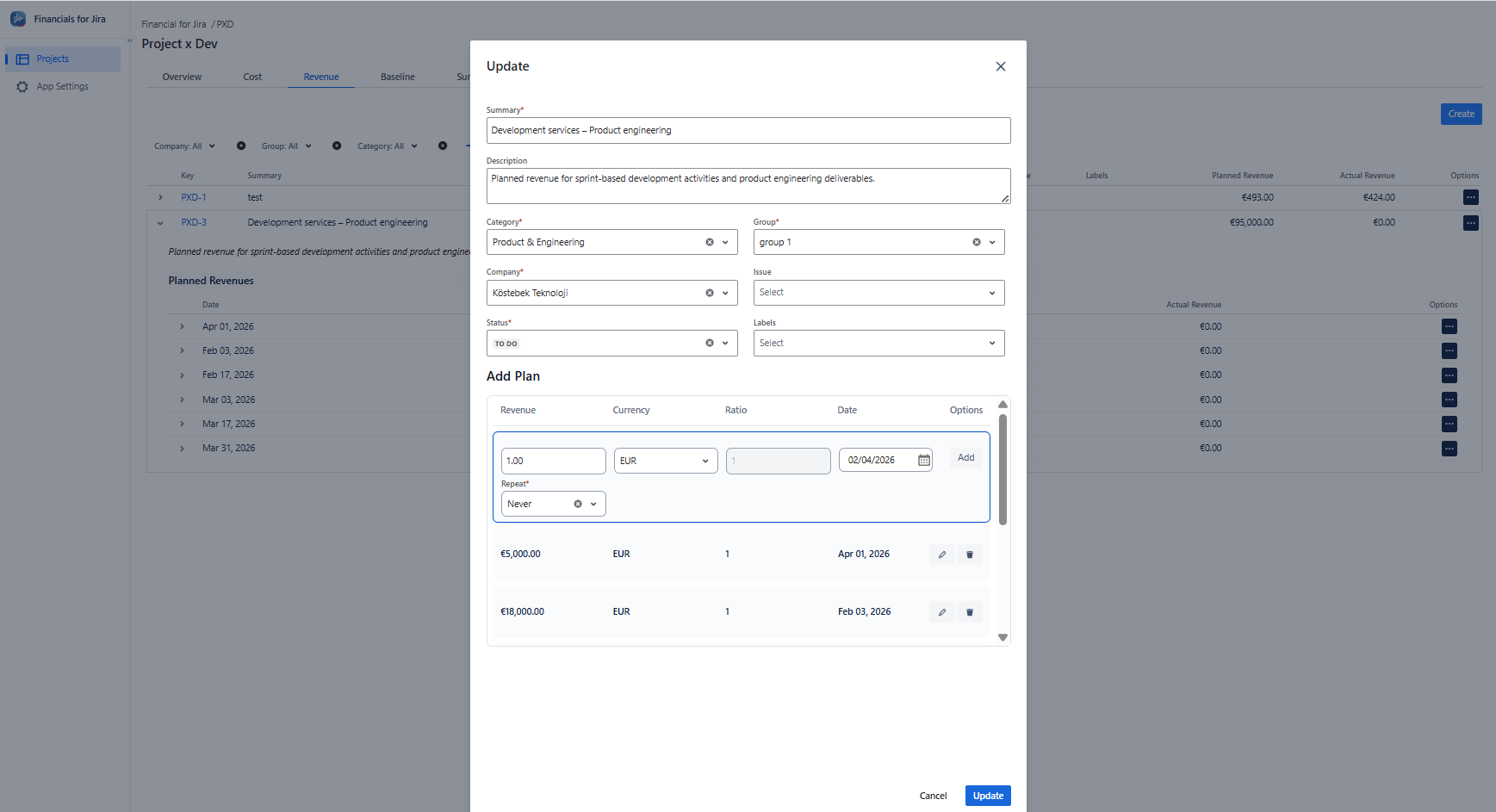This screenshot has height=812, width=1496.
Task: Click the Add plan button
Action: pos(966,458)
